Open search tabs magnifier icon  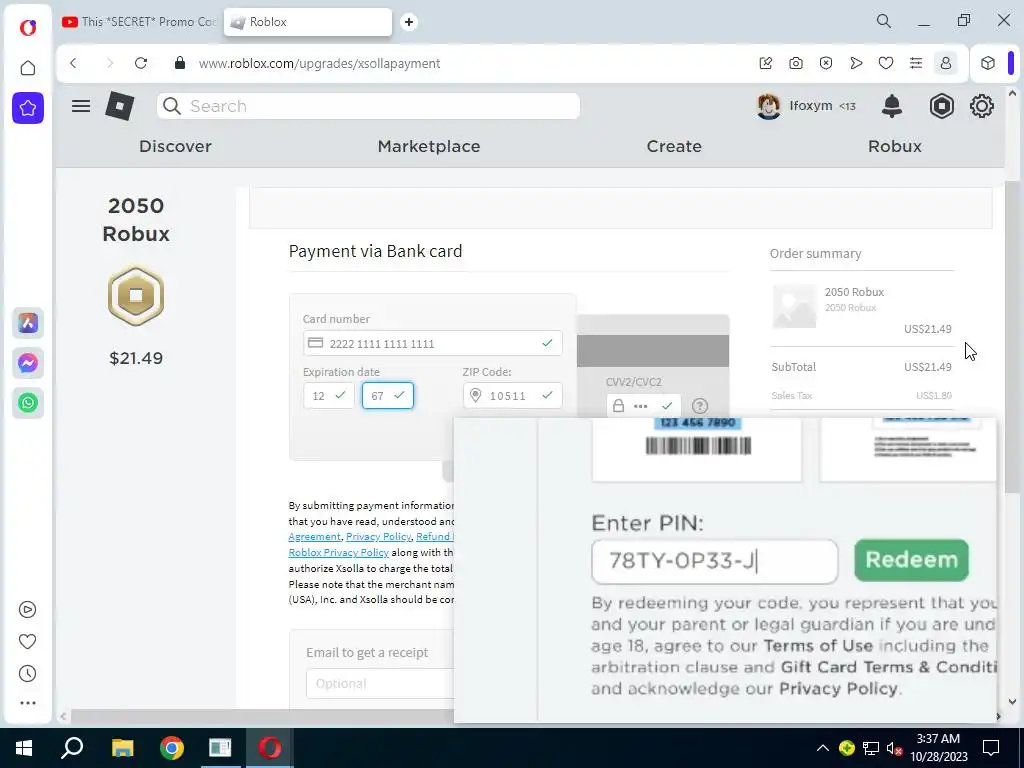coord(884,22)
